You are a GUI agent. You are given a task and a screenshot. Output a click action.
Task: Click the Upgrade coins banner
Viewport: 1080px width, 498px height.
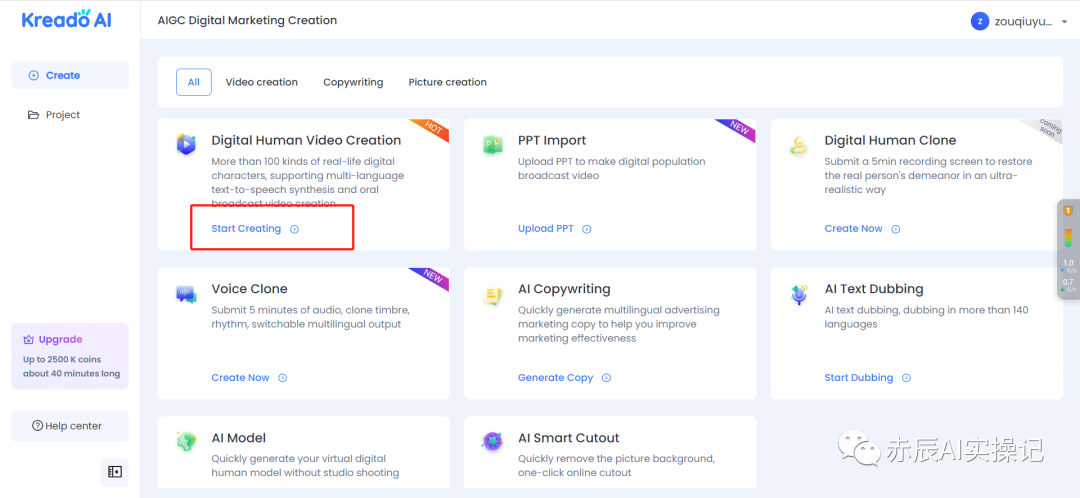[x=70, y=356]
